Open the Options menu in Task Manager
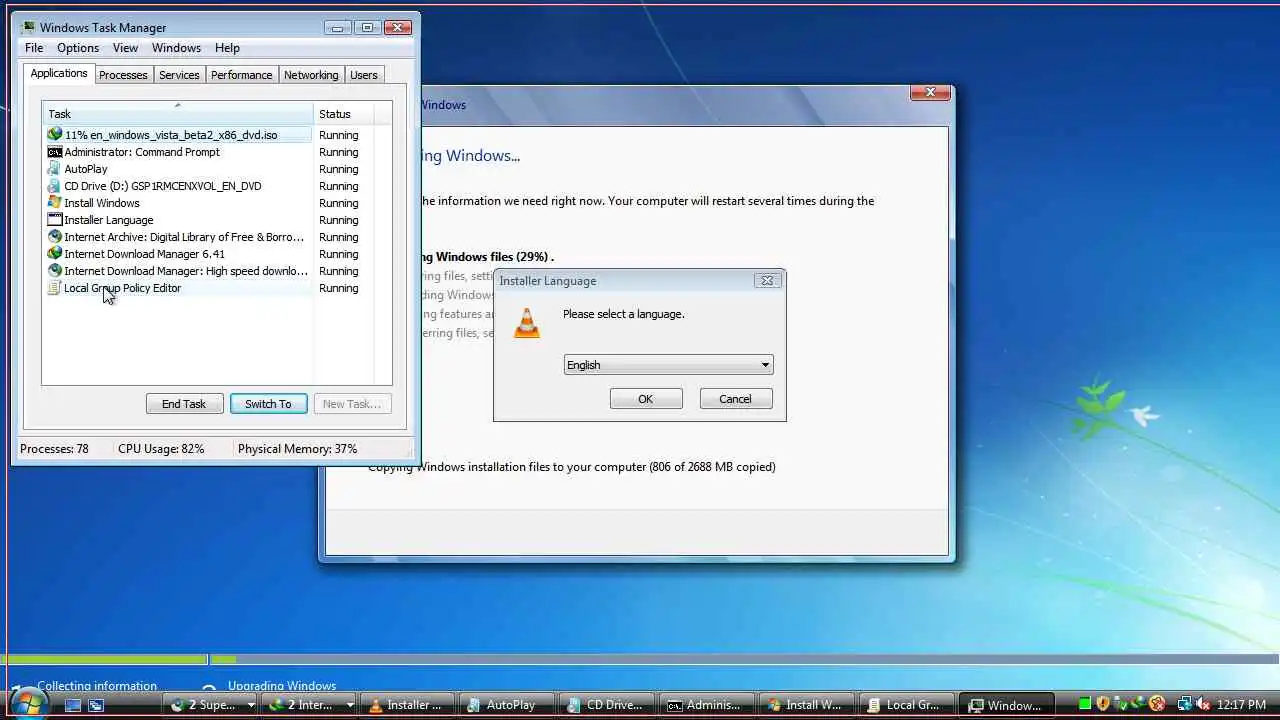This screenshot has width=1280, height=720. (x=78, y=48)
